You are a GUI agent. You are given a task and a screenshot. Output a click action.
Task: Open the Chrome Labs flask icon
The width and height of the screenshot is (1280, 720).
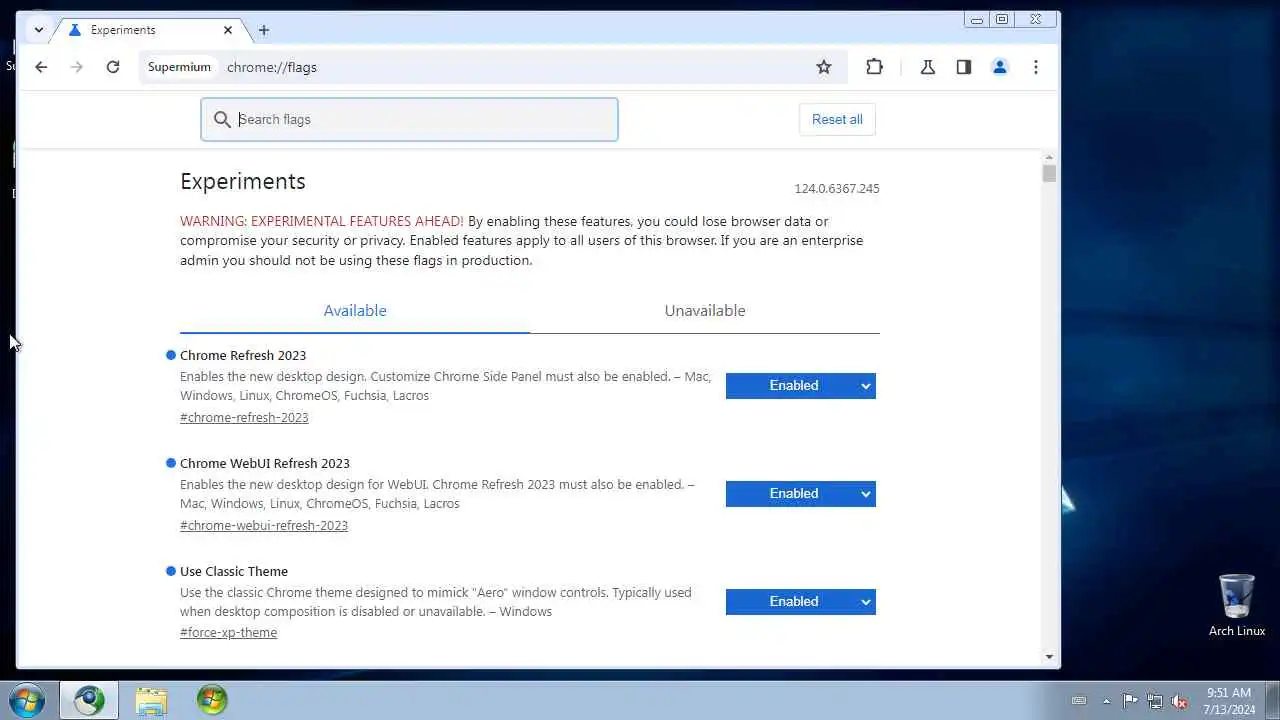pyautogui.click(x=928, y=67)
